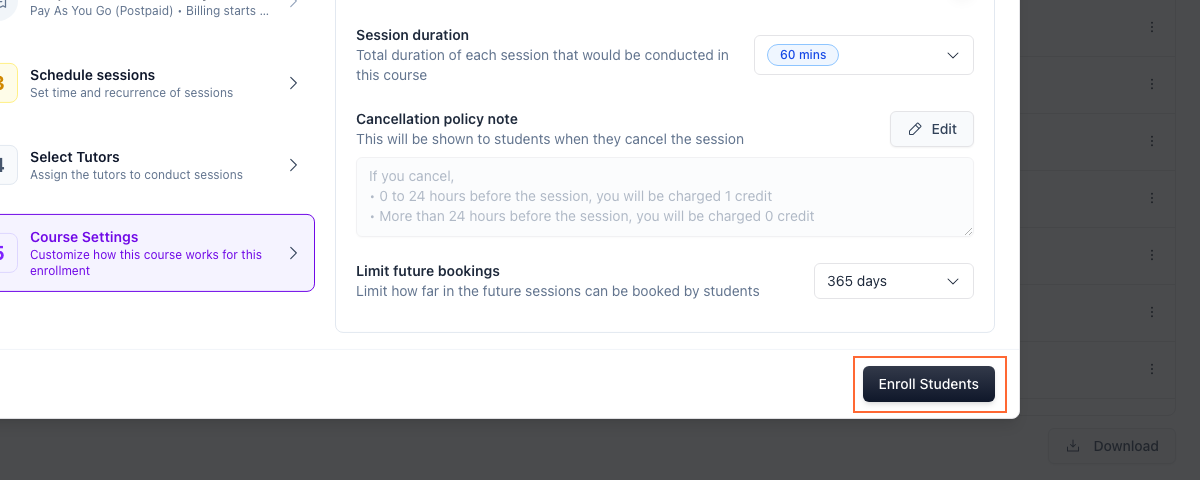
Task: Open the Limit future bookings 365 days dropdown
Action: 894,281
